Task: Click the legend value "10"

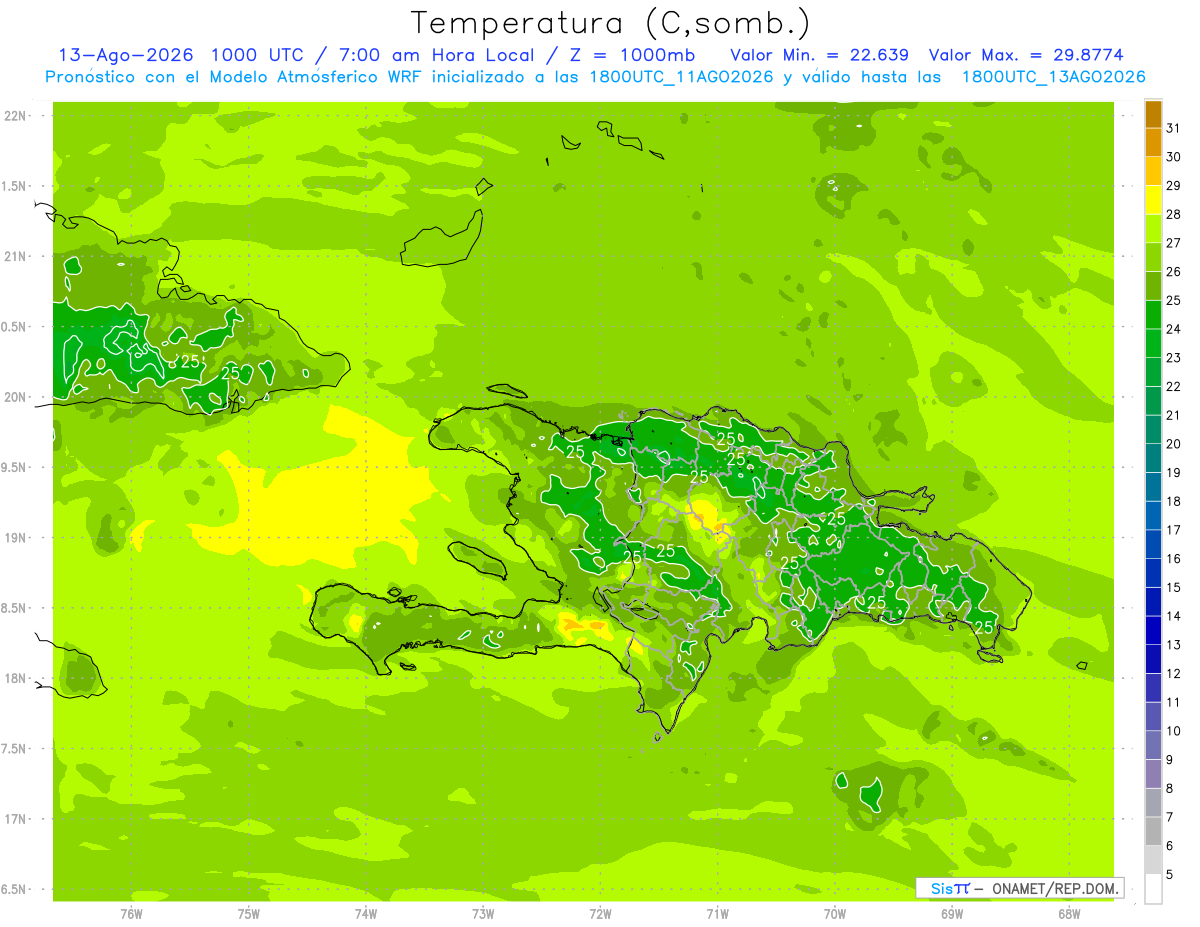Action: pos(1174,731)
